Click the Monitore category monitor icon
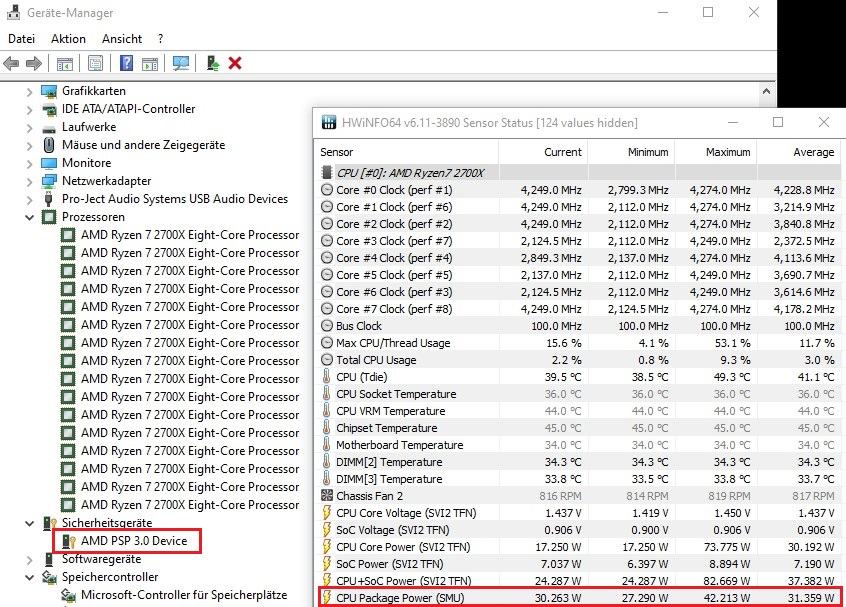 coord(49,163)
